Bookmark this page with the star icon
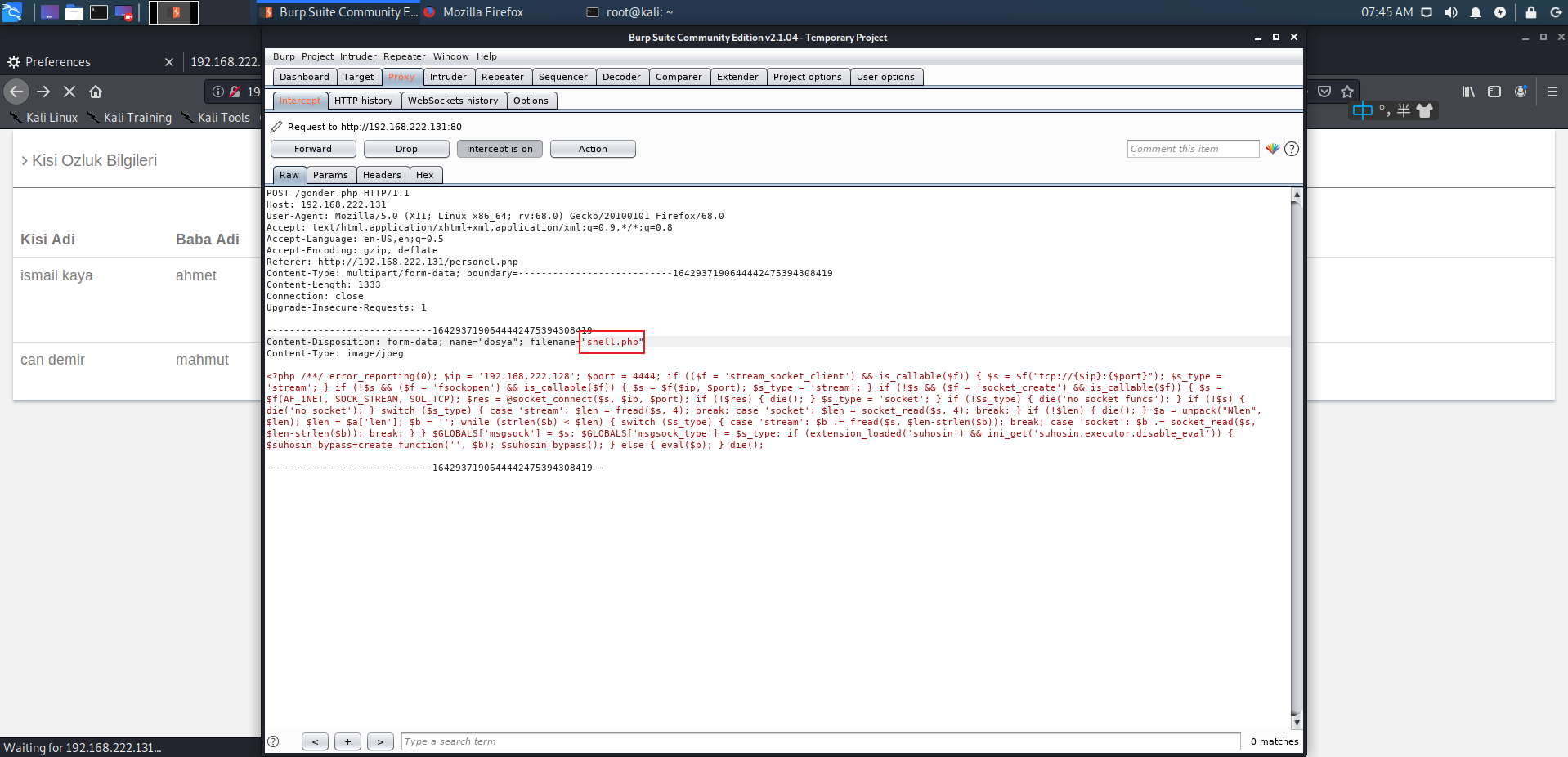 click(x=1347, y=92)
